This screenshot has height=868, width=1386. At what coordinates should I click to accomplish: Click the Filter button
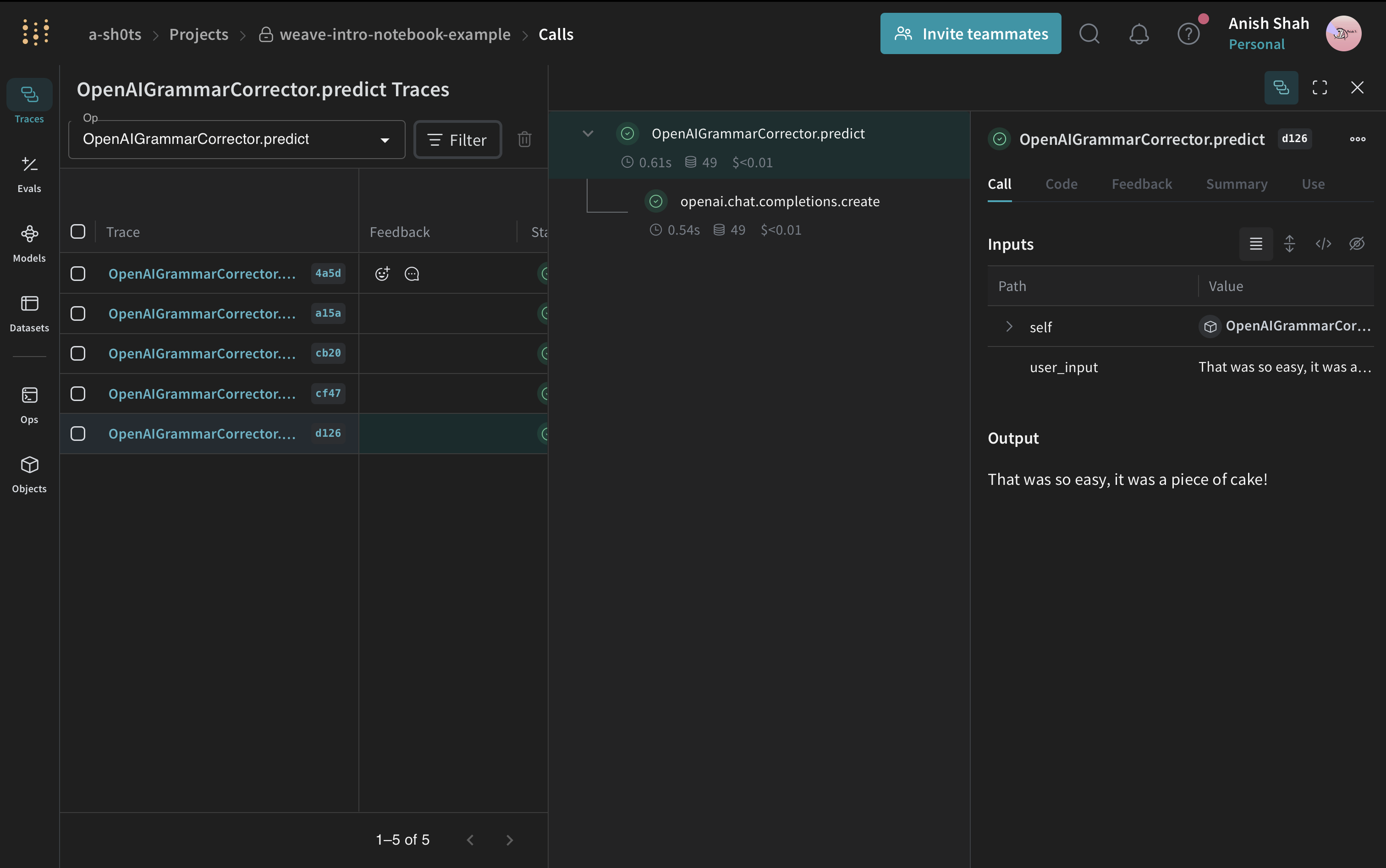(x=457, y=139)
